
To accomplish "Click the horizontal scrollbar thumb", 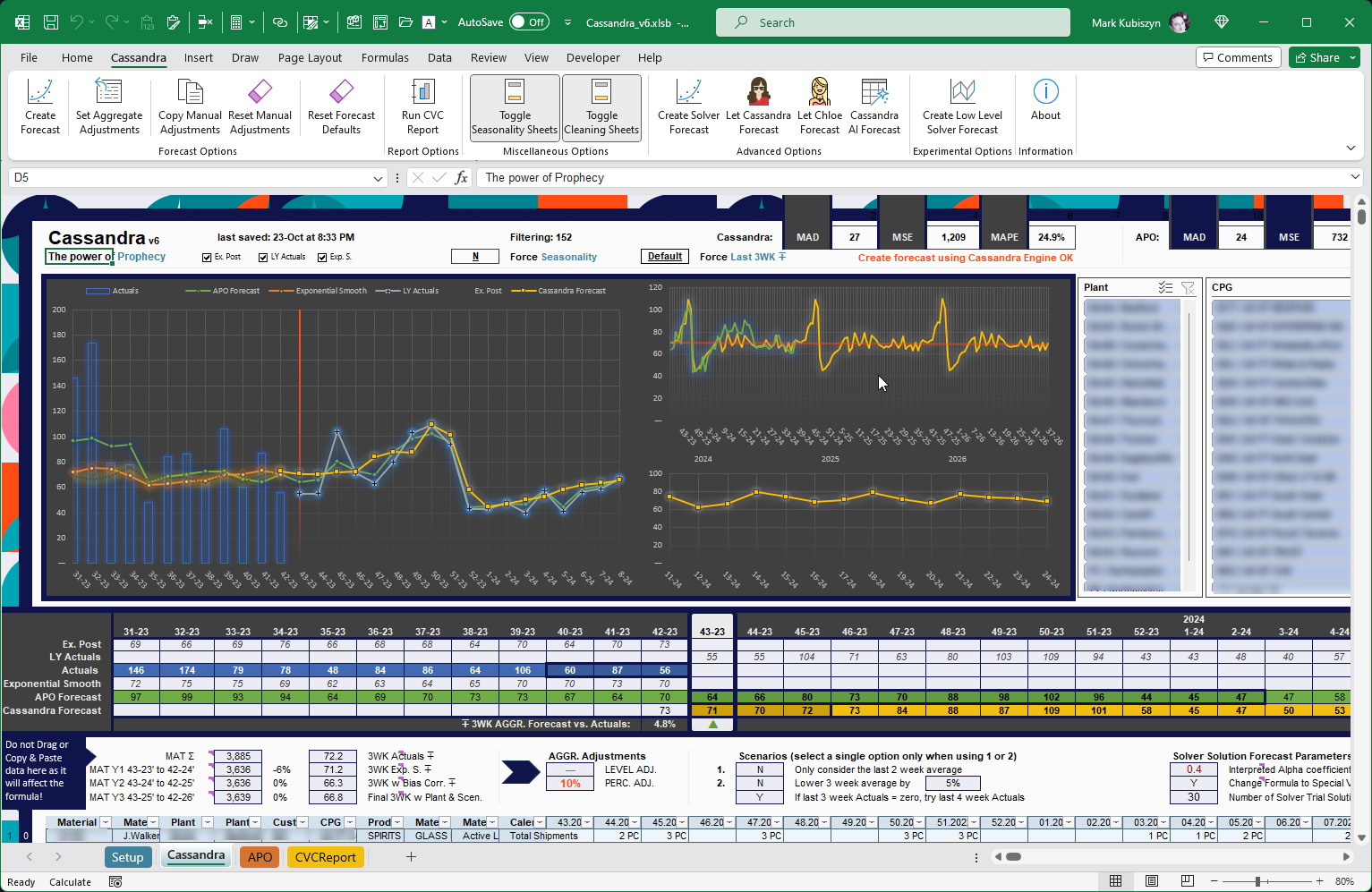I will pyautogui.click(x=1013, y=857).
